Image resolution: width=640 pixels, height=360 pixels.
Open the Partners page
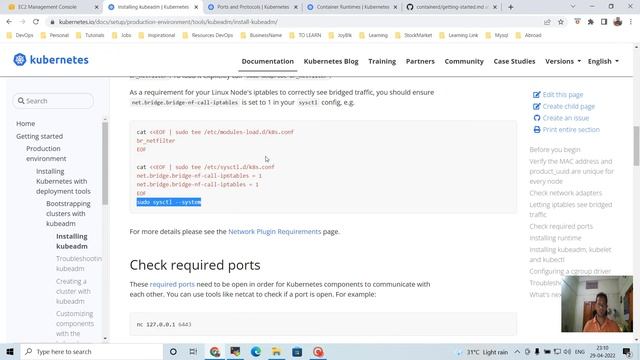pyautogui.click(x=420, y=61)
